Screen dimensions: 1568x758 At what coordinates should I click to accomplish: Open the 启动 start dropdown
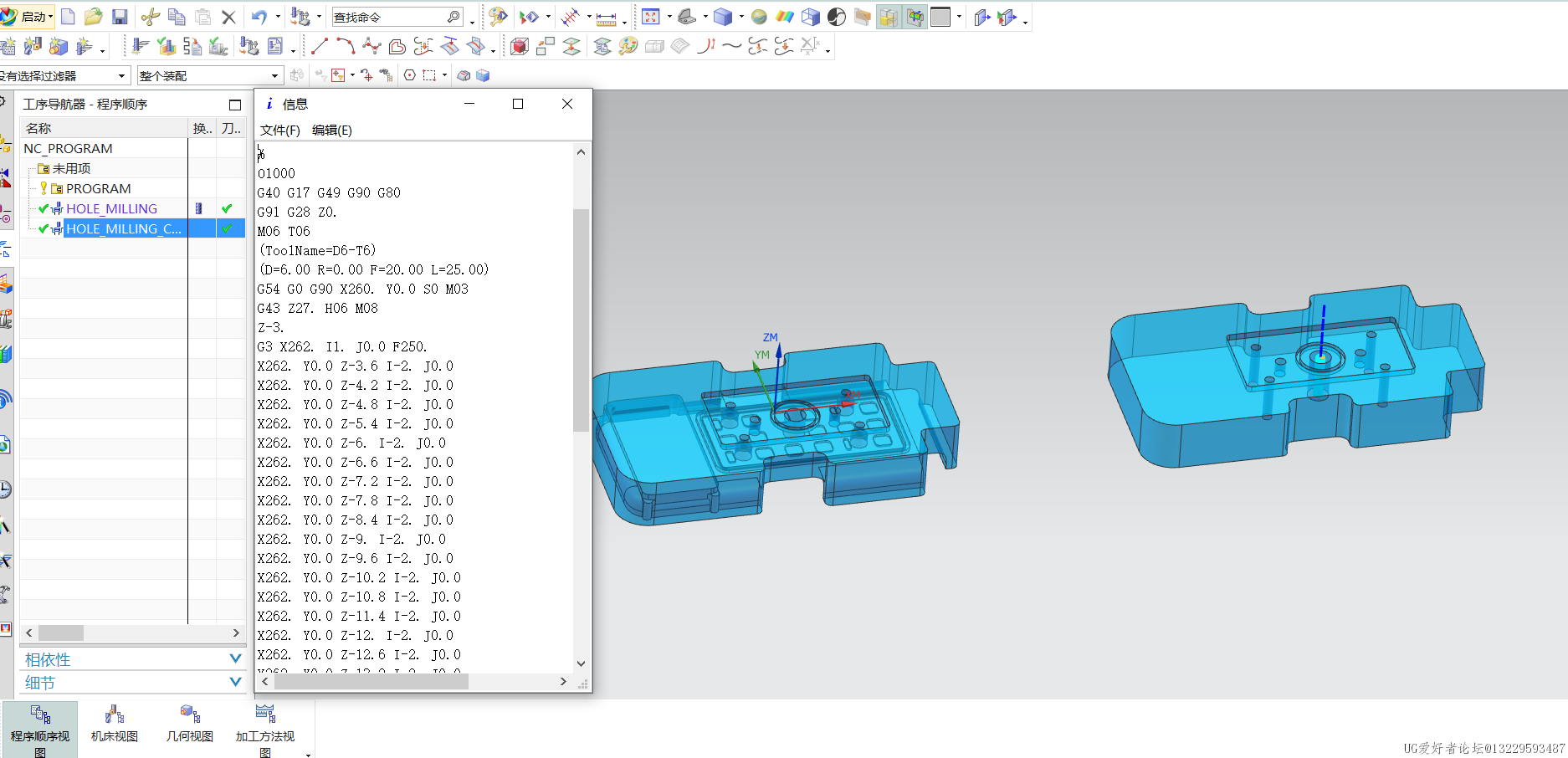click(x=28, y=17)
